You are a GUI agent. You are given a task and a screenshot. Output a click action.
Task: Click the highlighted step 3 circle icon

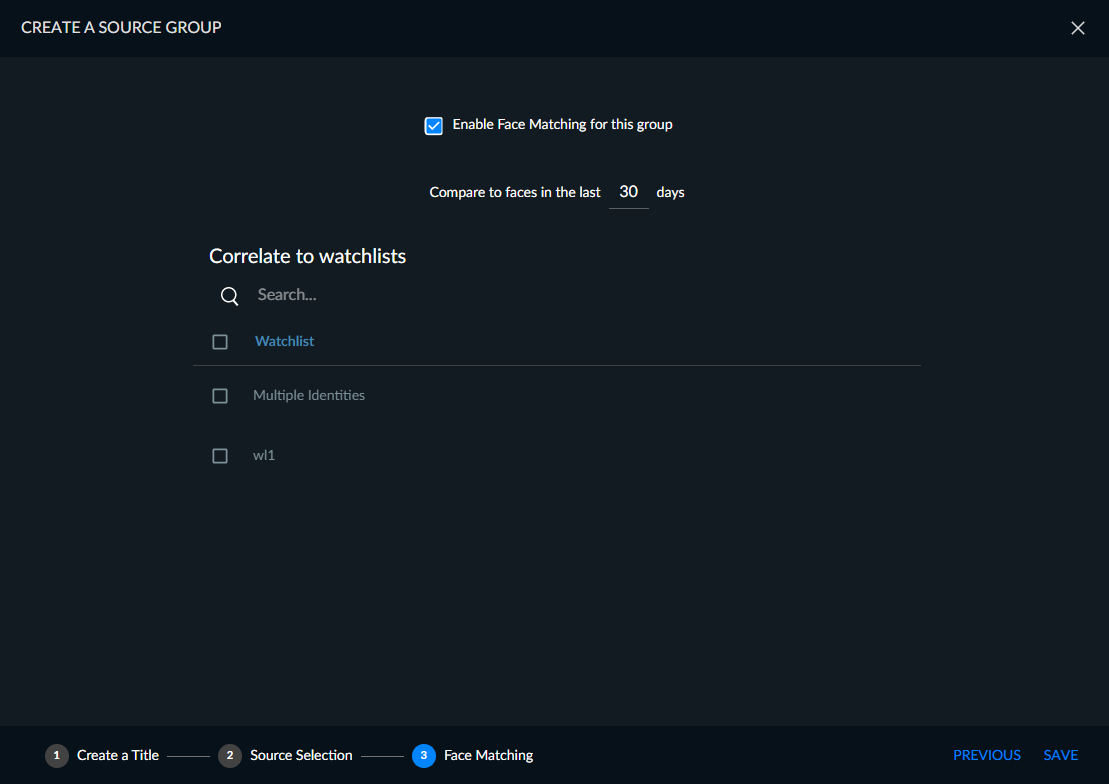[x=424, y=755]
